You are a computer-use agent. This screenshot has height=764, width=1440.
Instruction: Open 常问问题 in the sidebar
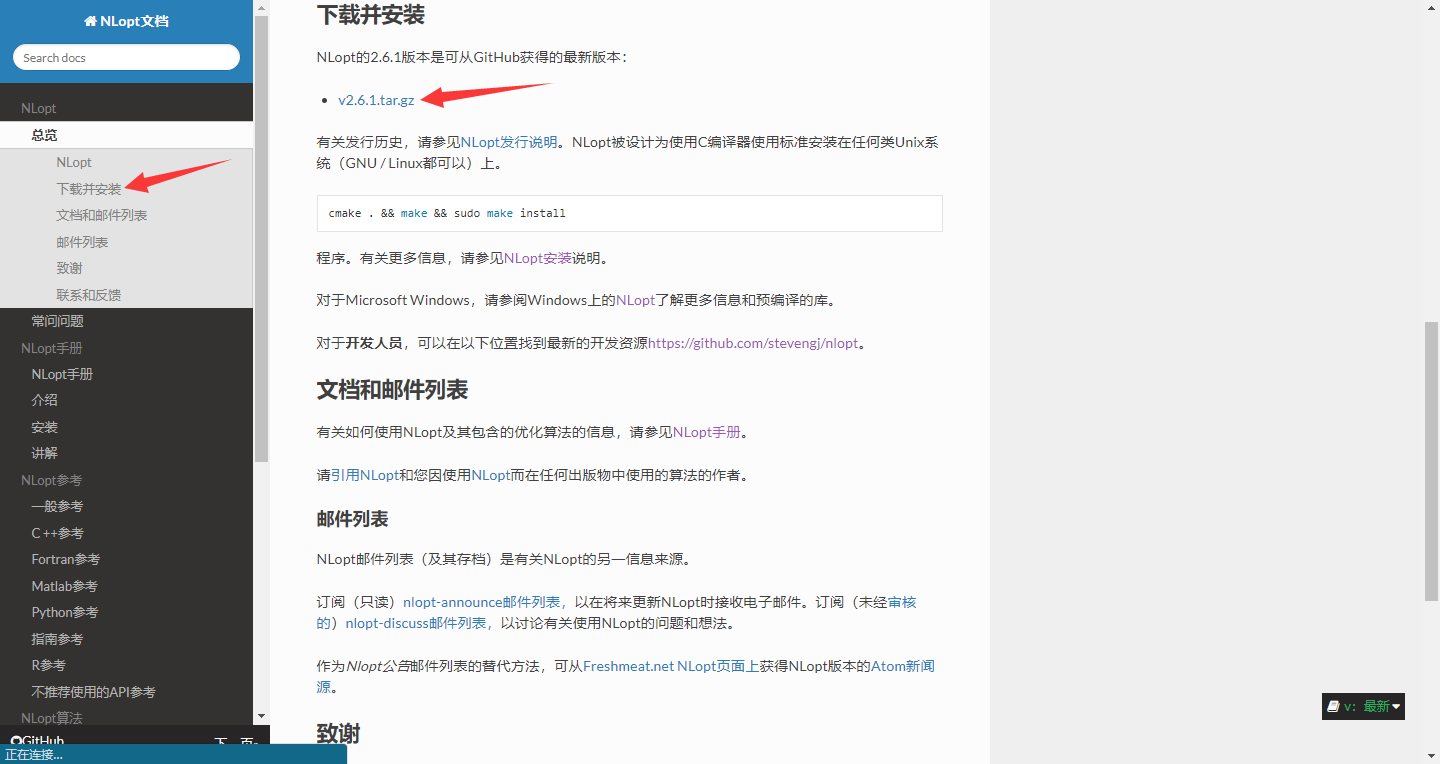tap(58, 321)
